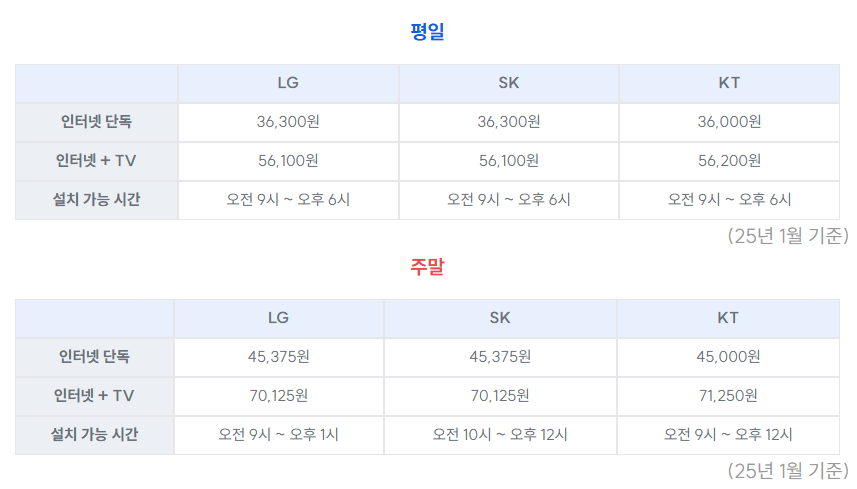Image resolution: width=857 pixels, height=489 pixels.
Task: Click (25년 1월 기준) note under weekday table
Action: (x=788, y=236)
